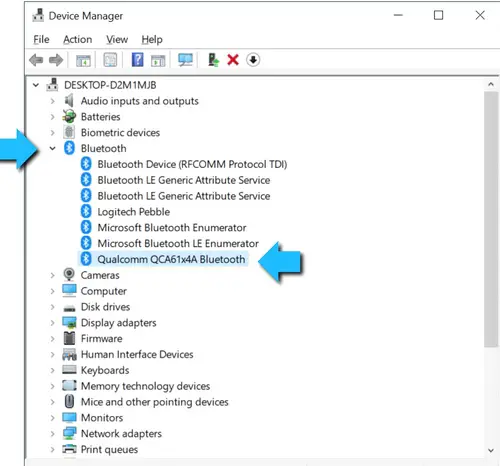Click the Monitors category icon
This screenshot has height=466, width=500.
tap(69, 417)
